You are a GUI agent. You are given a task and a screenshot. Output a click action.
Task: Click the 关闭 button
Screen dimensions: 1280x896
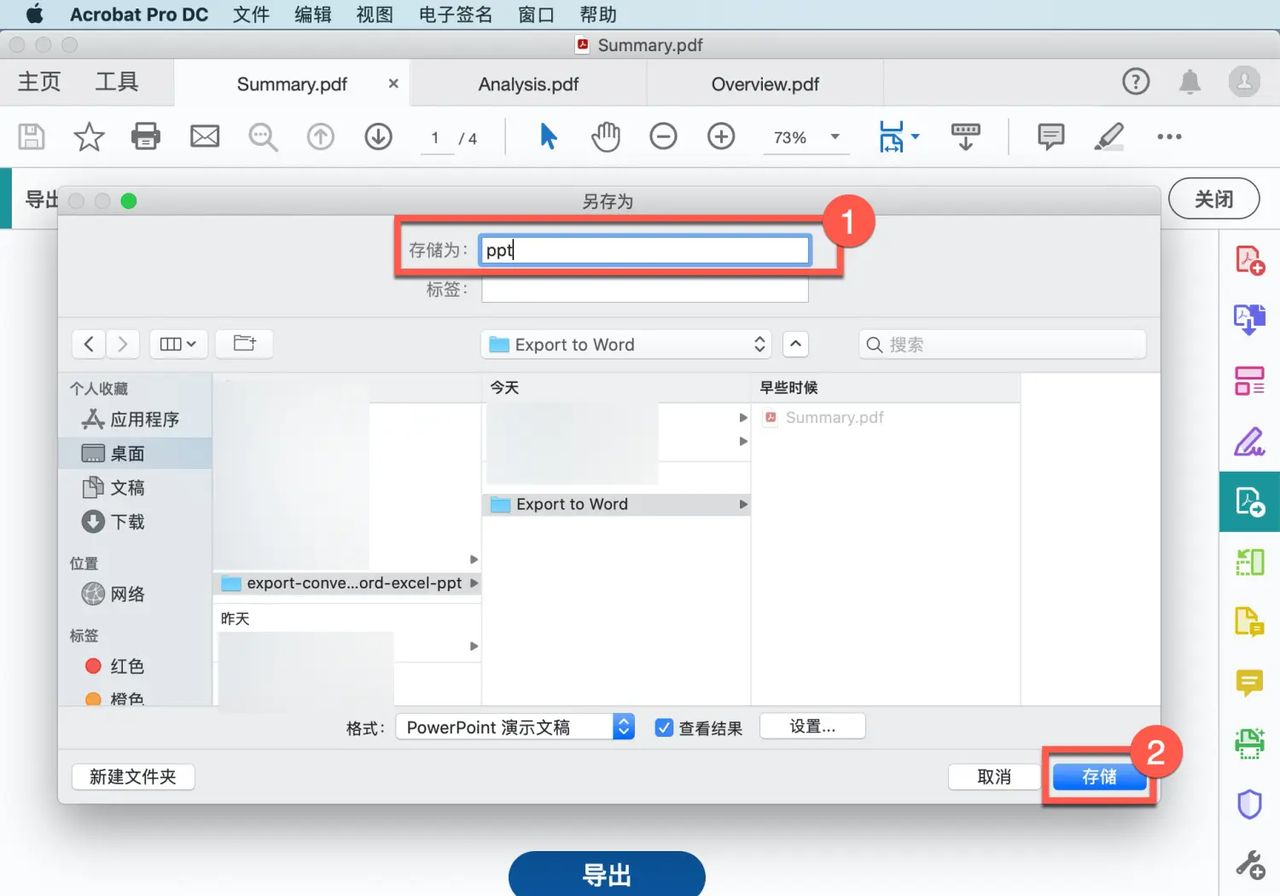pyautogui.click(x=1214, y=199)
